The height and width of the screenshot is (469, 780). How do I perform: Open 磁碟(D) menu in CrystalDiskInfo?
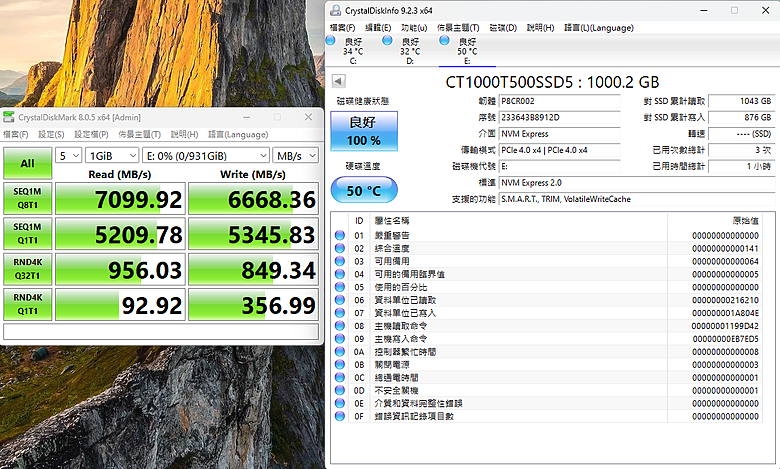503,28
